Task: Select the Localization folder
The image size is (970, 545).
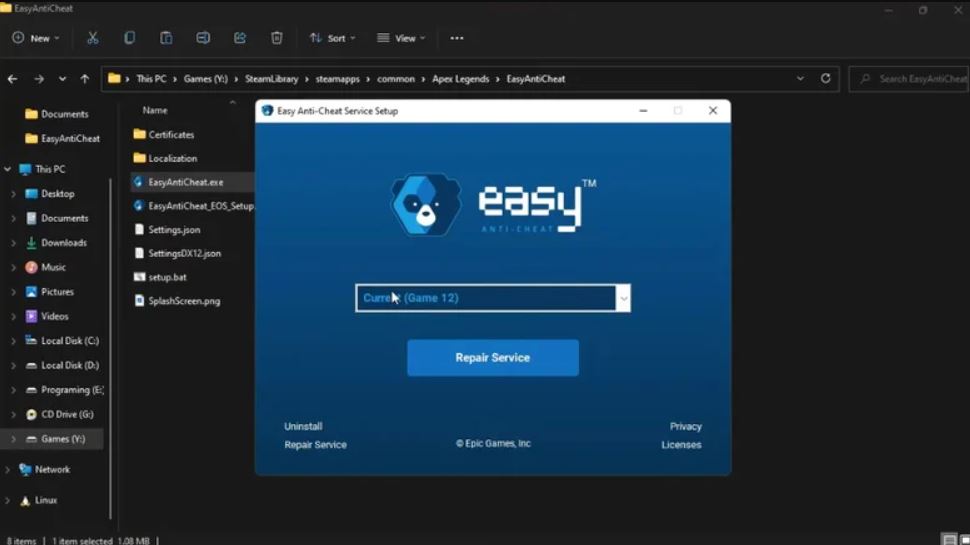Action: [x=173, y=158]
